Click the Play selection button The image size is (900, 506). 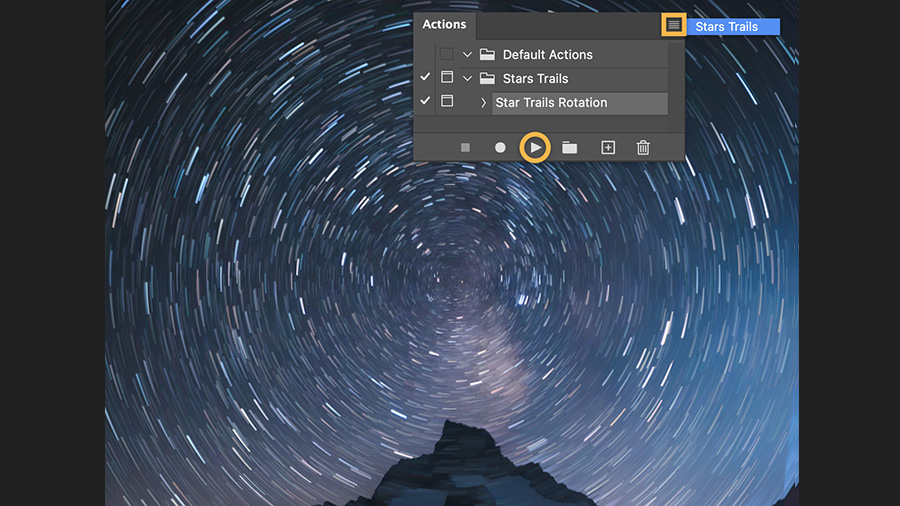[535, 147]
